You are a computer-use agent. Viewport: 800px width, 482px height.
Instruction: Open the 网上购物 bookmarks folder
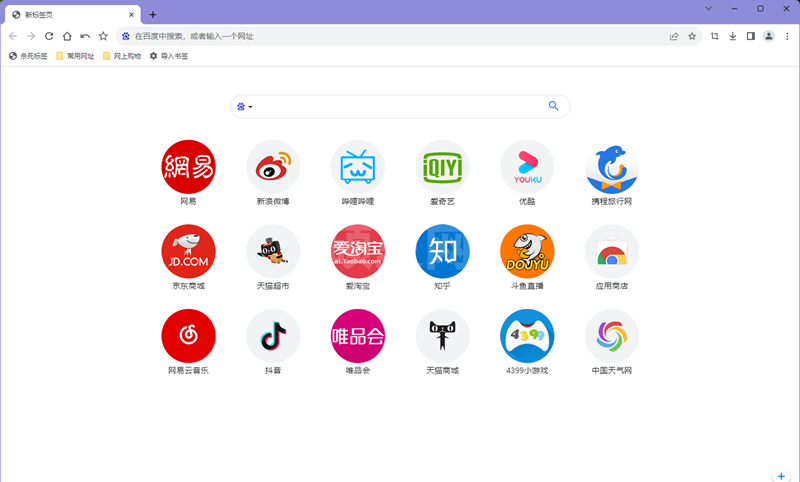pos(122,56)
